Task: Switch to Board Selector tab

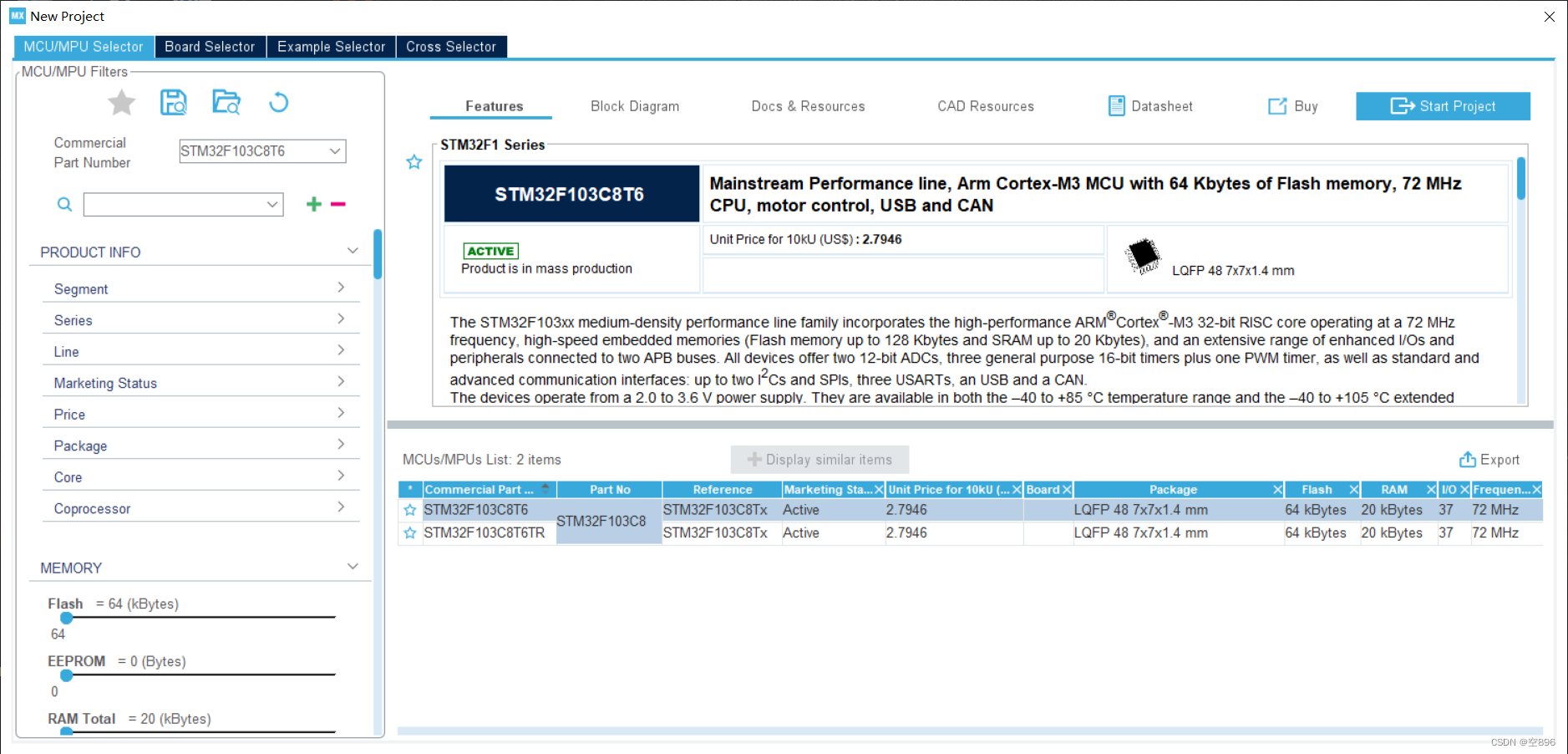Action: pos(210,47)
